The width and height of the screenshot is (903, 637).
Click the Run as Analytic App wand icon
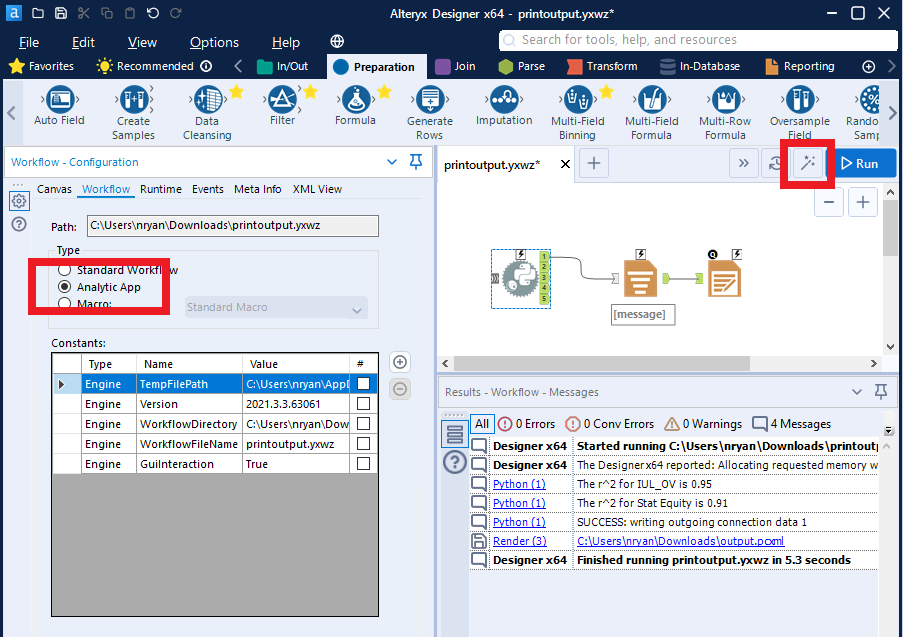(x=807, y=164)
